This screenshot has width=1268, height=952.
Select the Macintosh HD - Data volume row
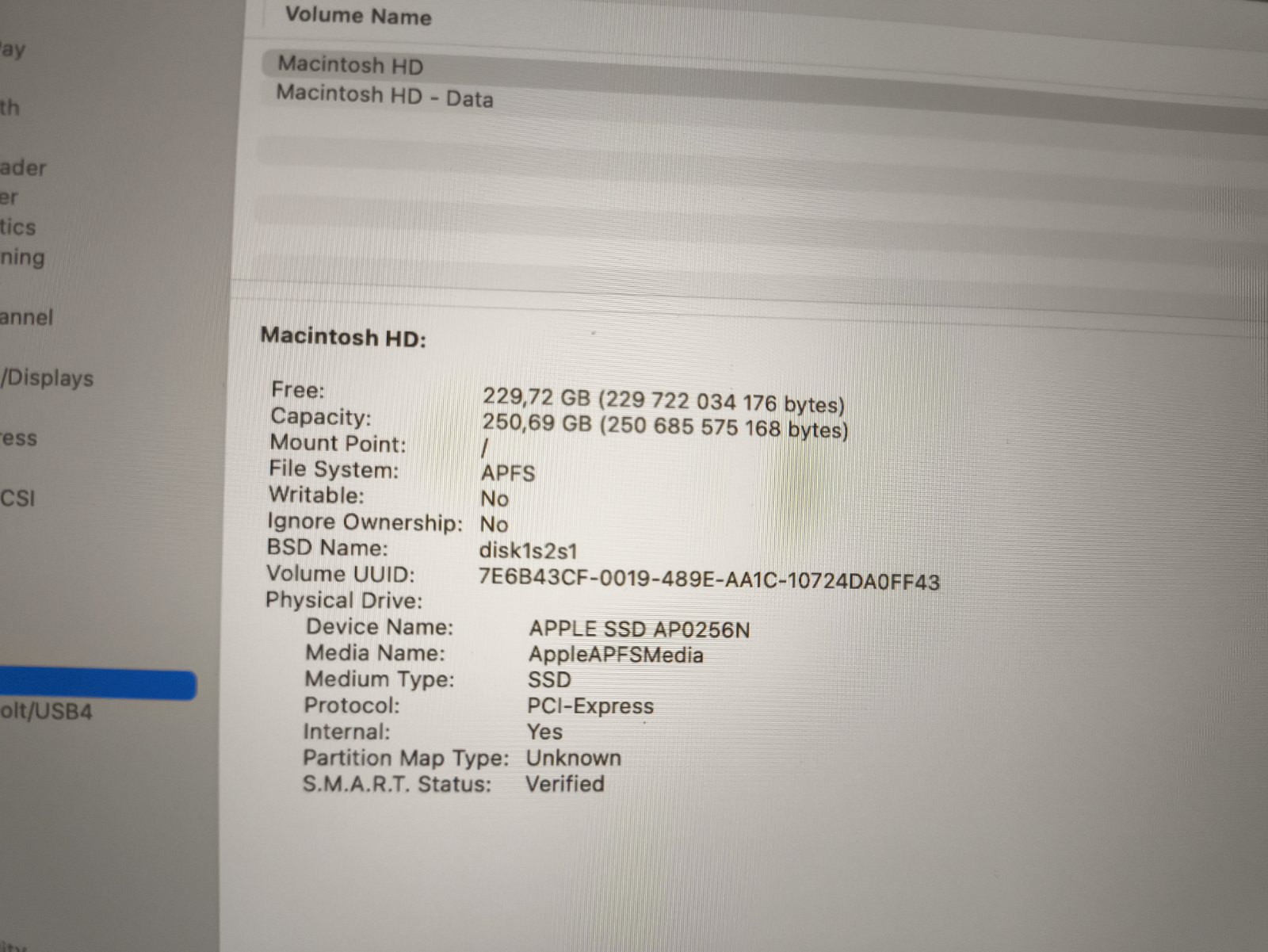click(x=384, y=97)
